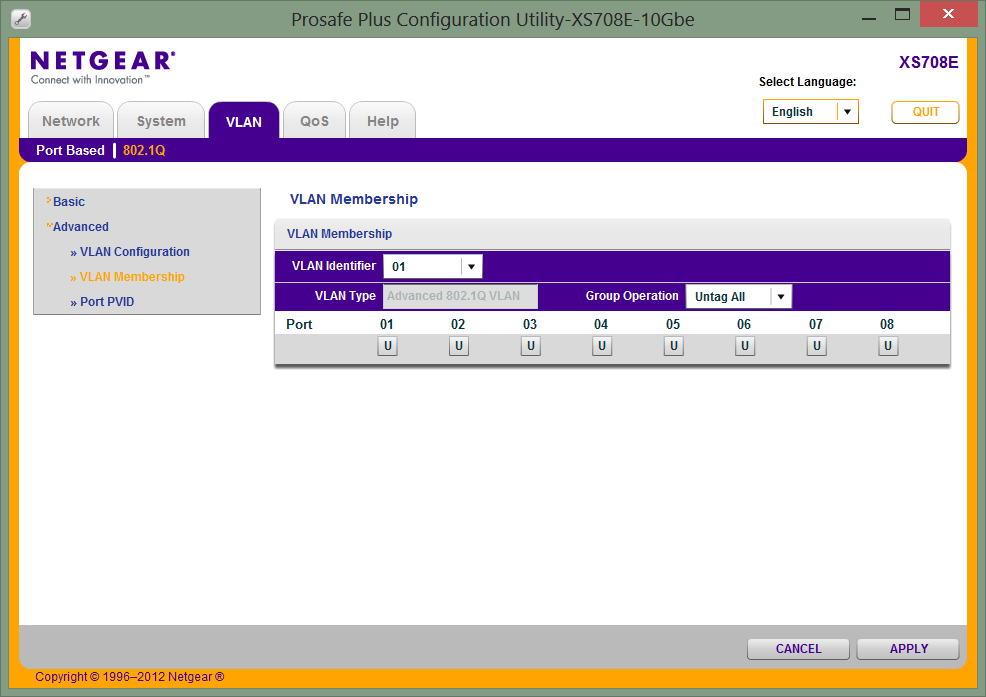Click the XS708E model label
Screen dimensions: 986x697
(928, 62)
